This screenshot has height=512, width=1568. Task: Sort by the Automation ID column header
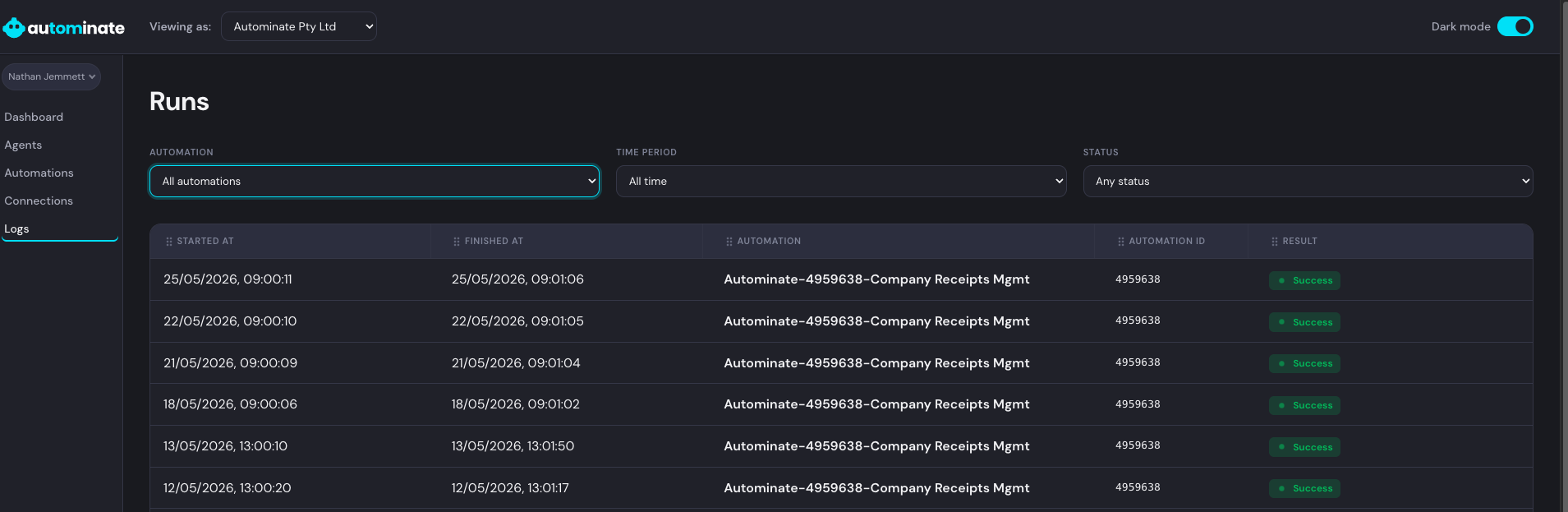coord(1166,242)
